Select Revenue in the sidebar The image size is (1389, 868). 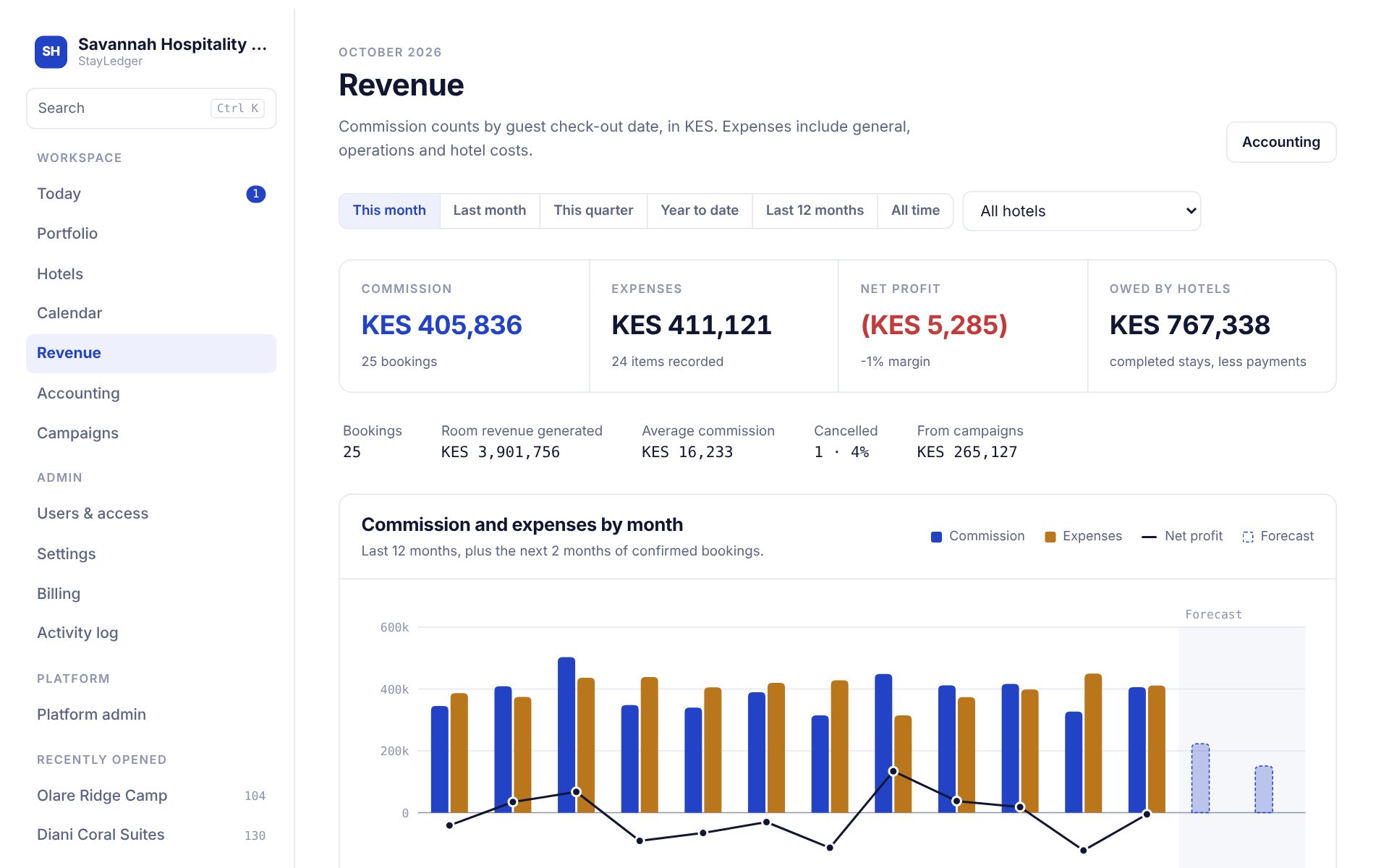click(x=151, y=354)
